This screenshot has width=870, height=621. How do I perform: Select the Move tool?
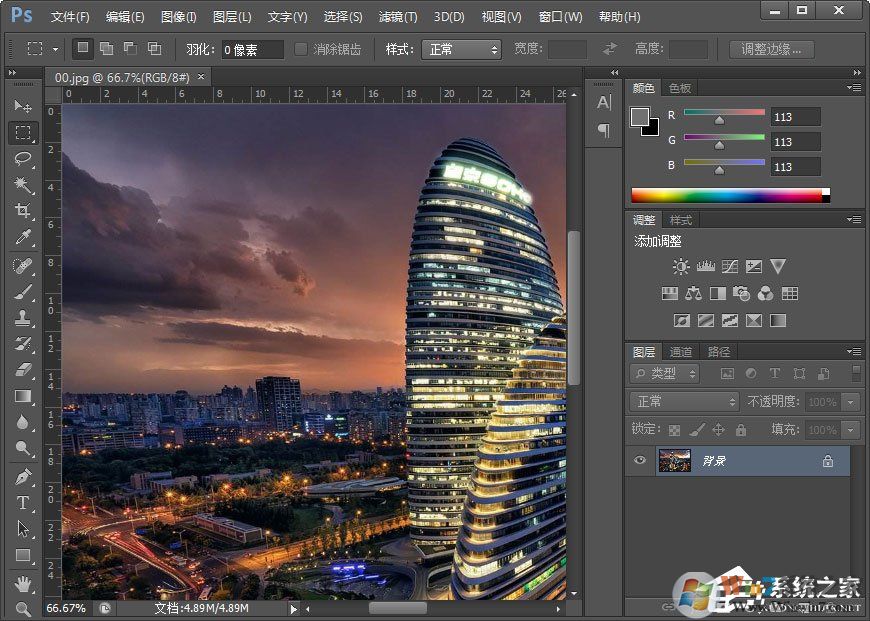(x=24, y=105)
